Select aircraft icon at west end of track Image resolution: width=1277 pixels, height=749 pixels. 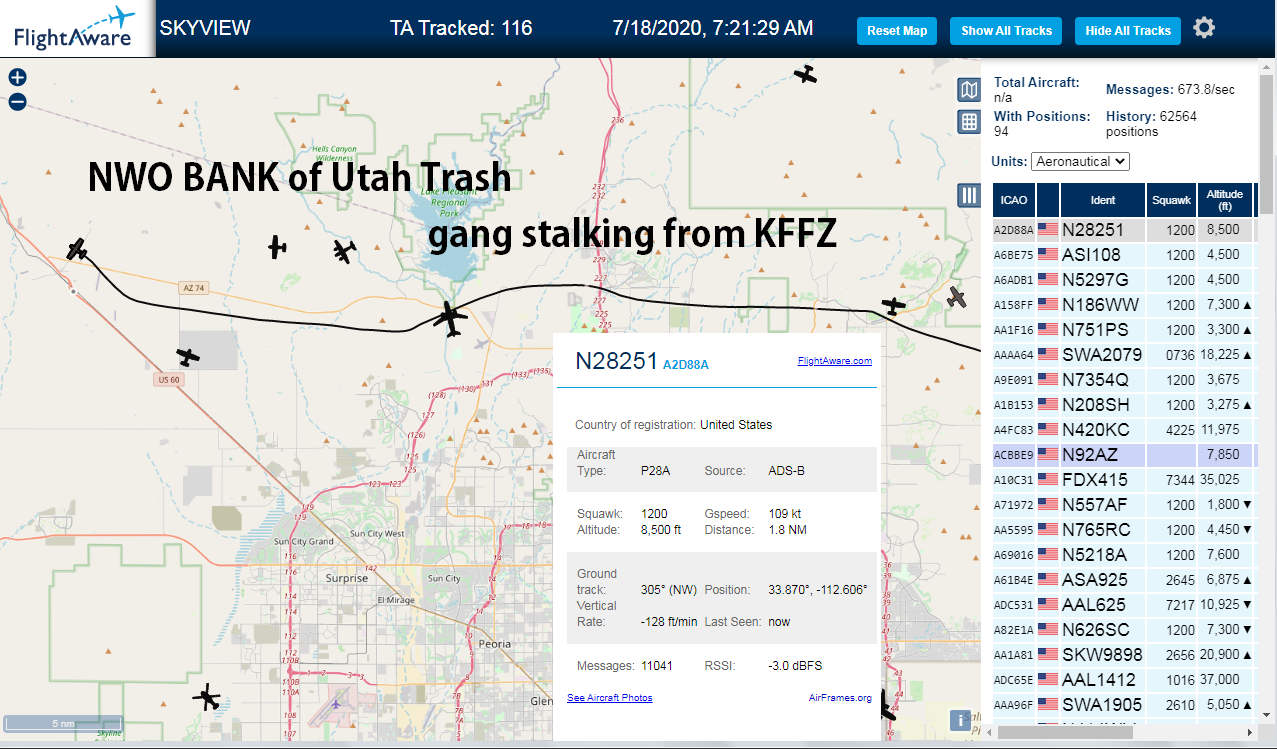pos(78,249)
